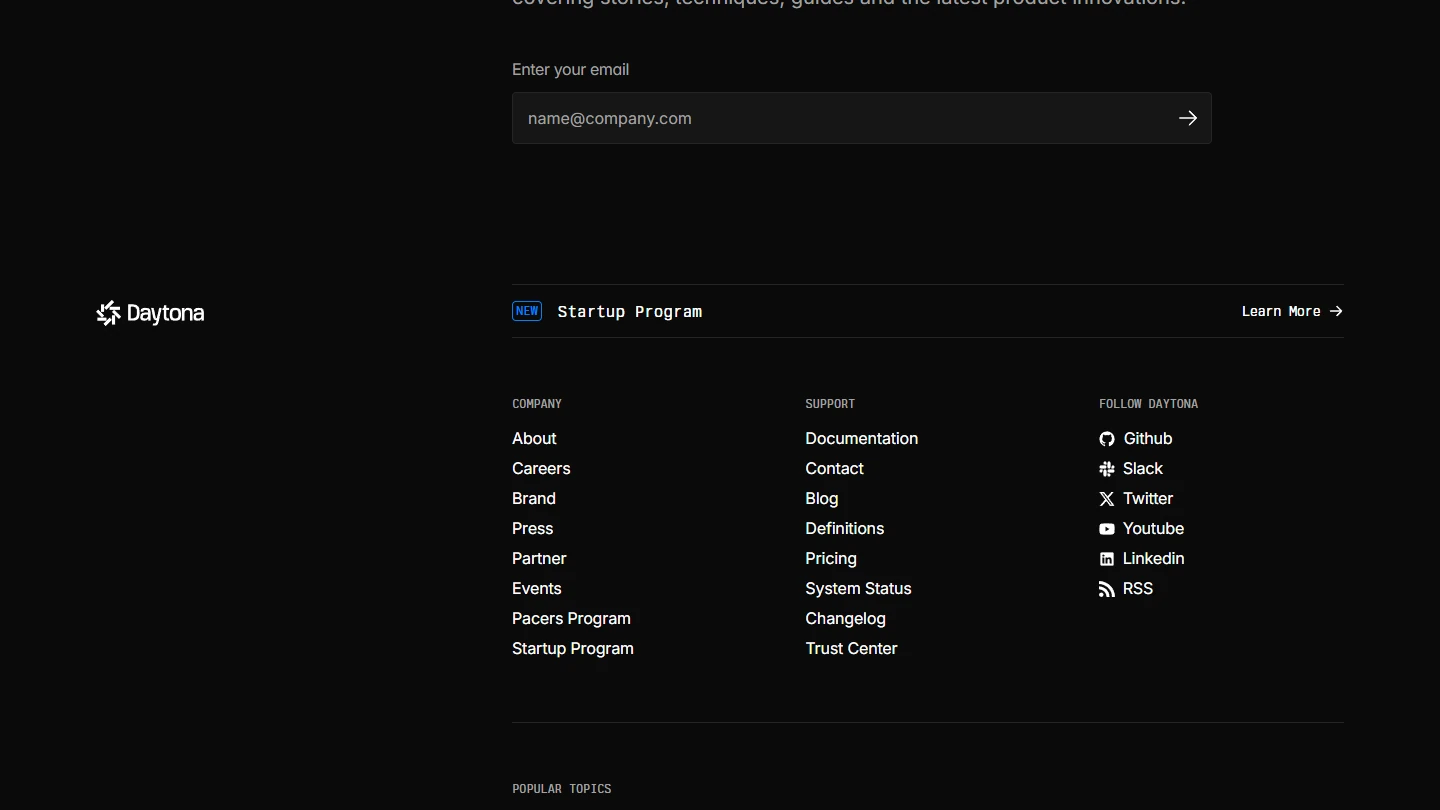The height and width of the screenshot is (810, 1440).
Task: Submit email with the arrow icon
Action: click(x=1187, y=118)
